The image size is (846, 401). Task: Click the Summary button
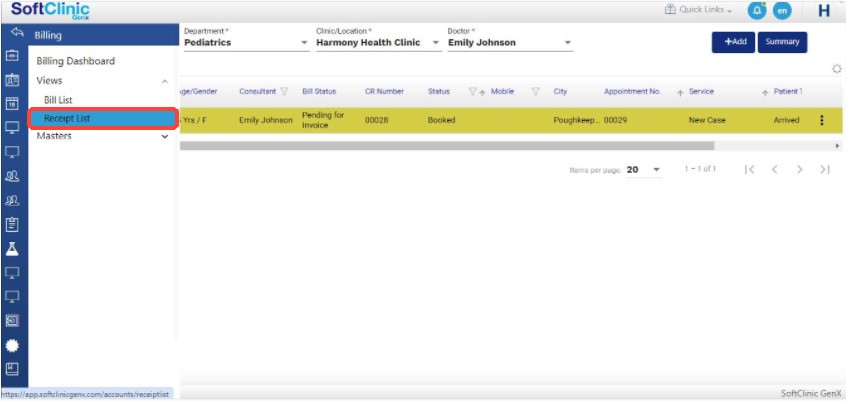(x=782, y=42)
